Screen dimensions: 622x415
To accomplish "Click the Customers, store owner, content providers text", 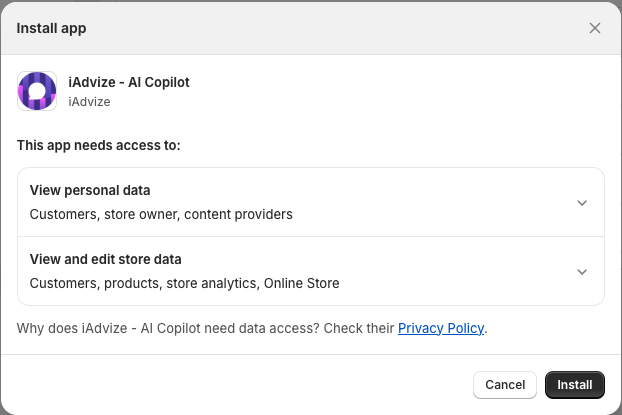I will coord(161,214).
